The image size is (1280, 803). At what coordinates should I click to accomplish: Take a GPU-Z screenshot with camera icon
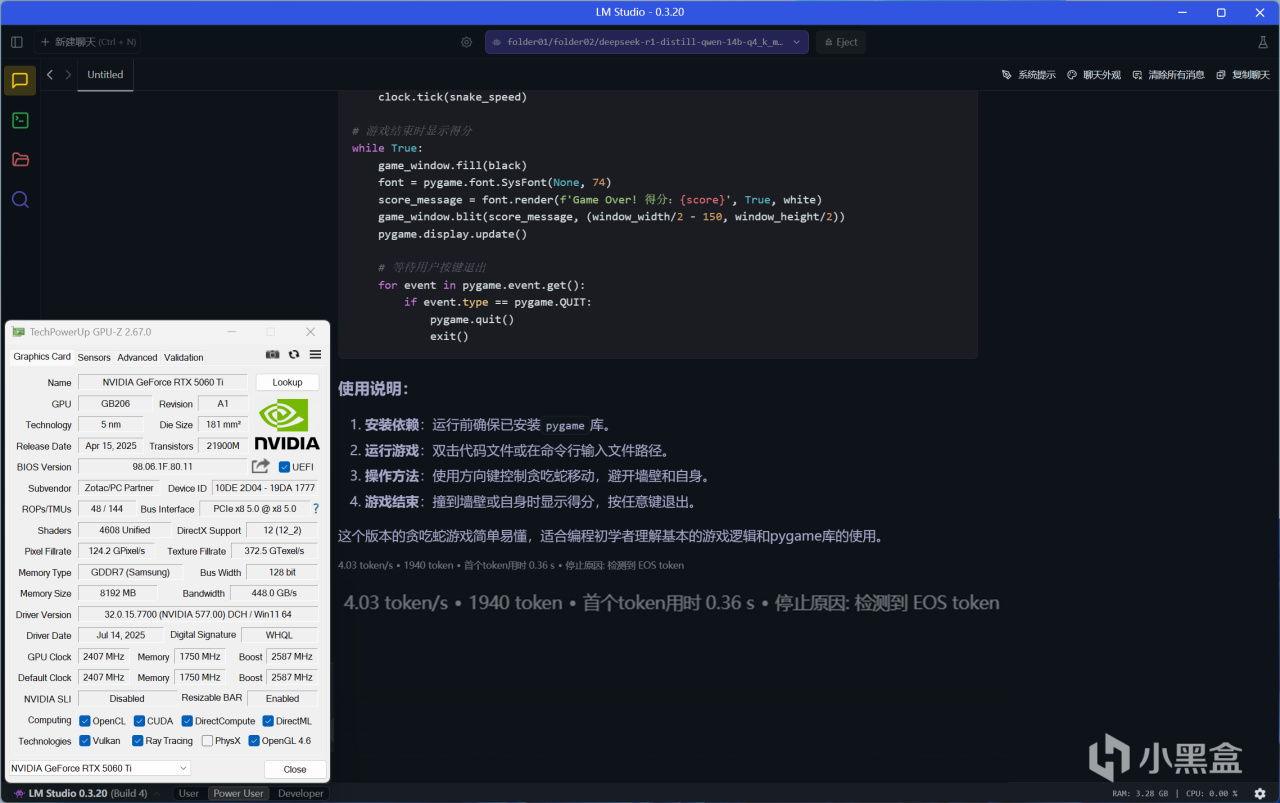tap(273, 355)
